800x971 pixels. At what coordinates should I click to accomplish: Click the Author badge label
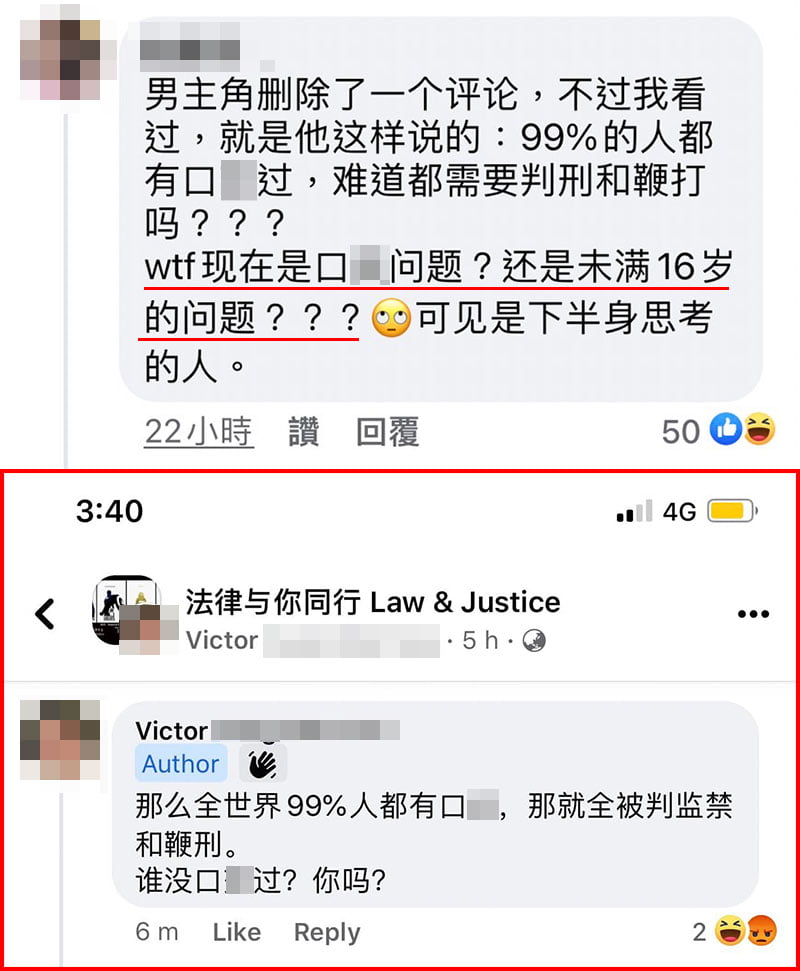(181, 764)
